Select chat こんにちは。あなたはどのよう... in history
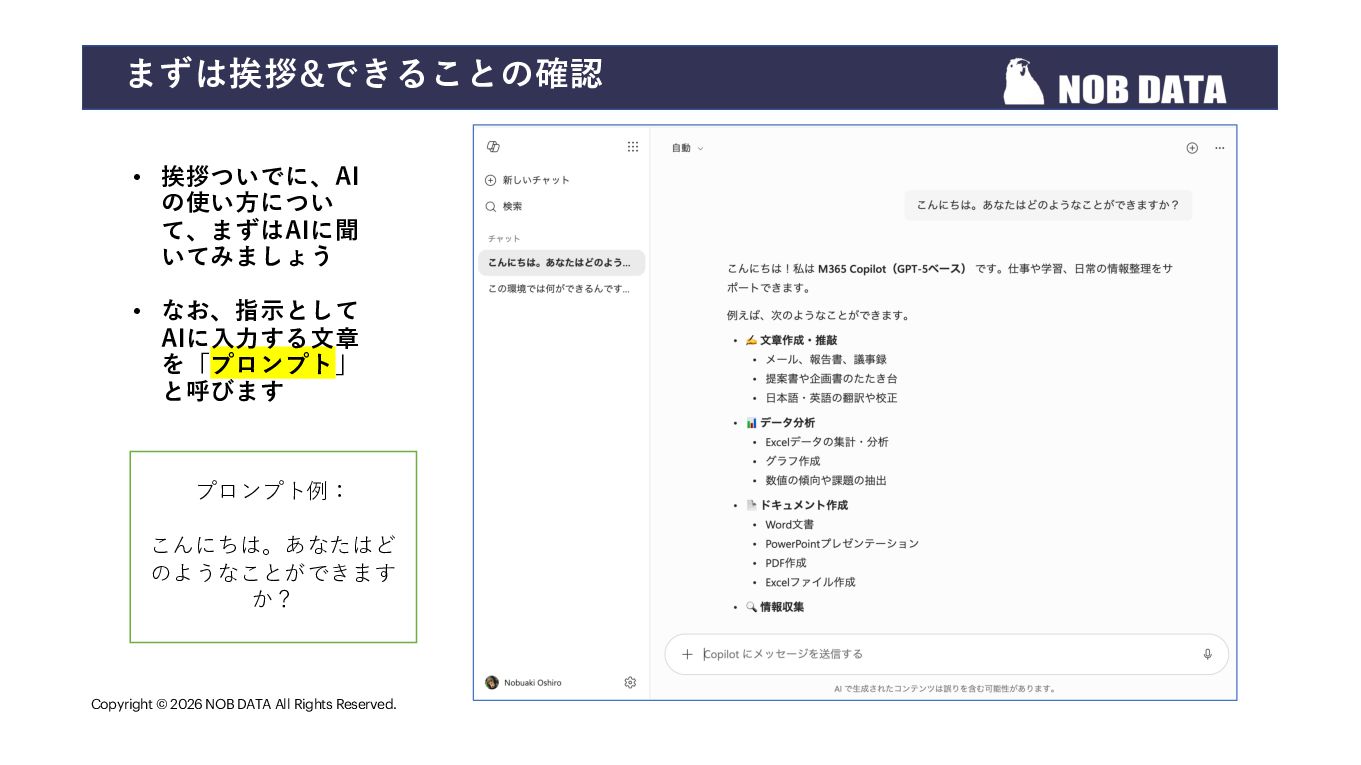The height and width of the screenshot is (765, 1361). pos(561,263)
